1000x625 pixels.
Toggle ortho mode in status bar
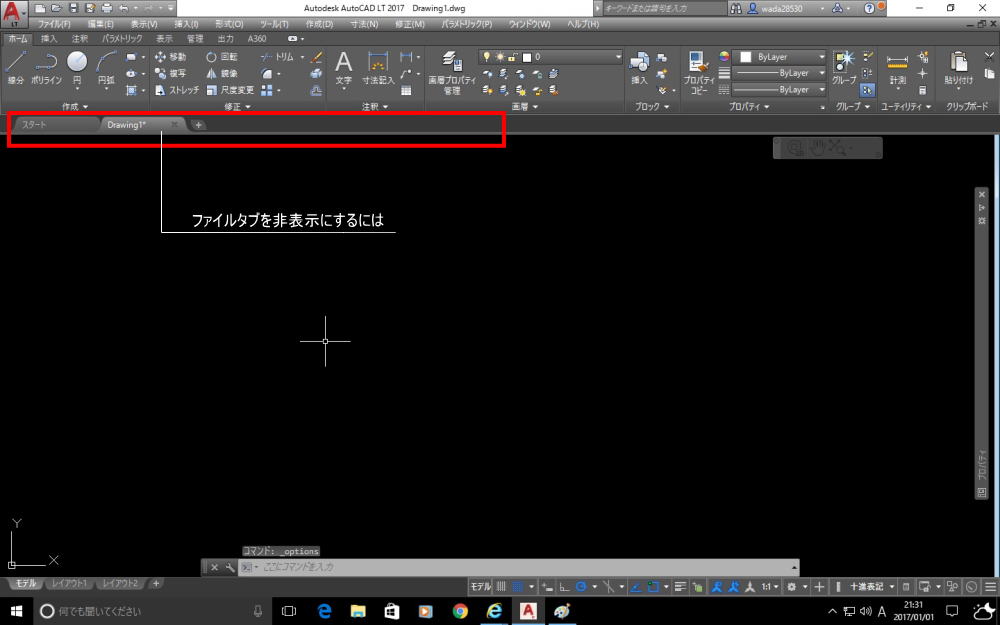[x=564, y=587]
